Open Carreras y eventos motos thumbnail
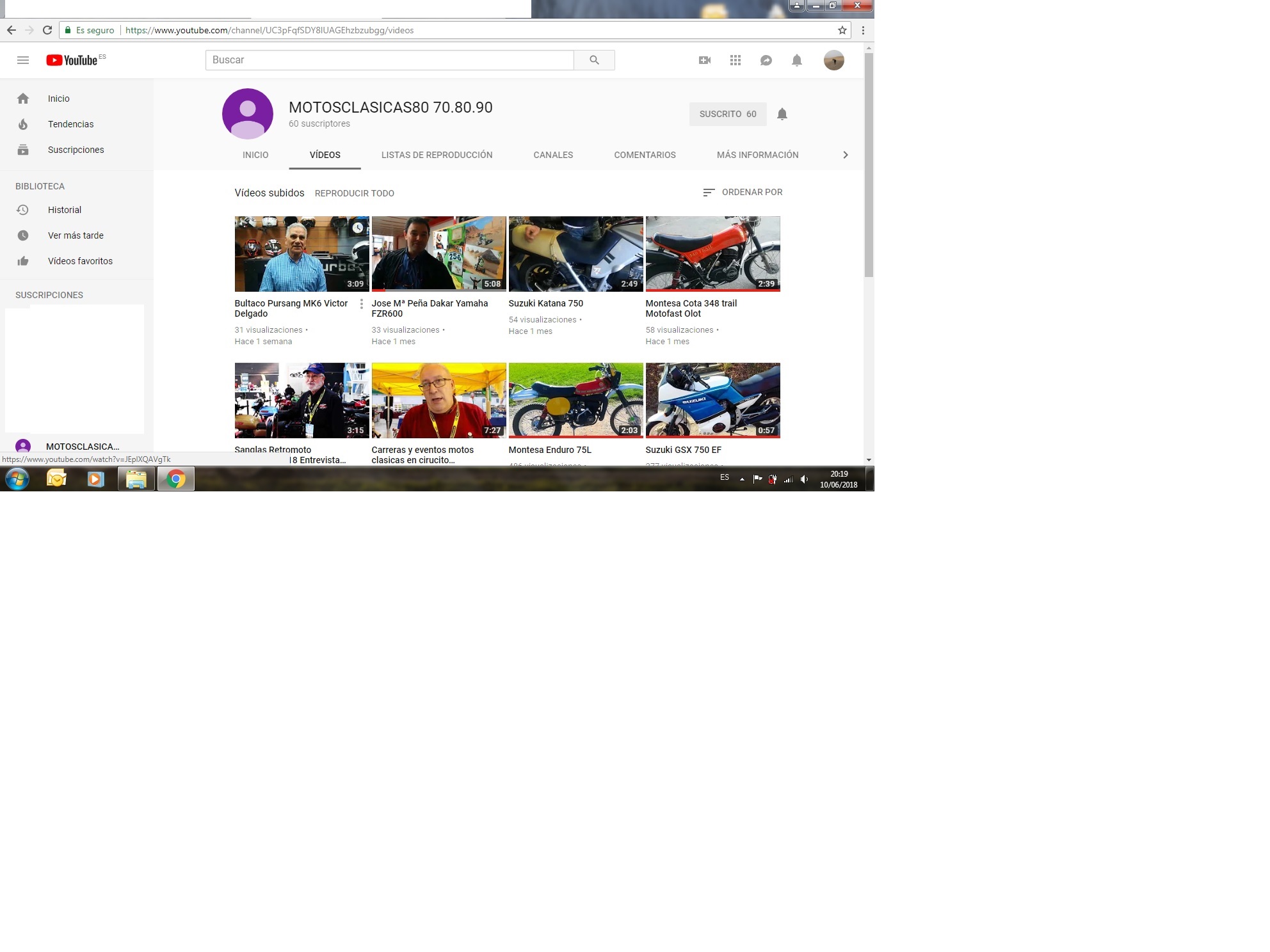The image size is (1270, 952). 438,401
